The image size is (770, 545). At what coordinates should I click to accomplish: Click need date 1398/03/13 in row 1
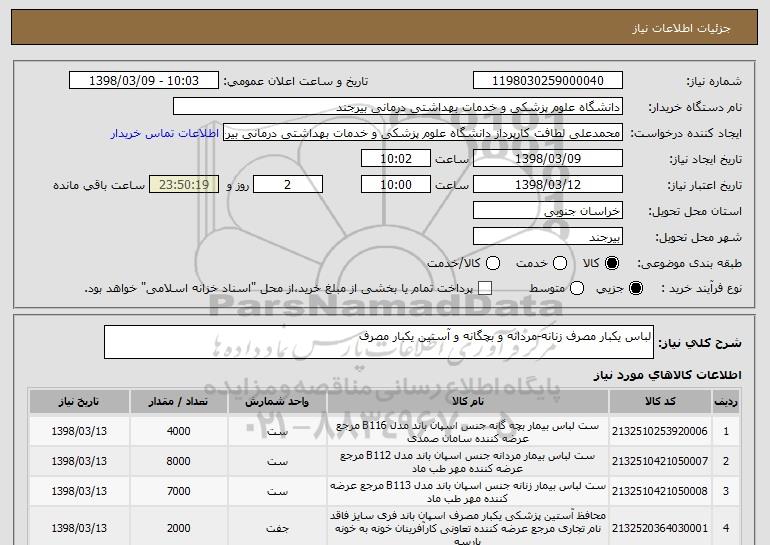click(79, 432)
